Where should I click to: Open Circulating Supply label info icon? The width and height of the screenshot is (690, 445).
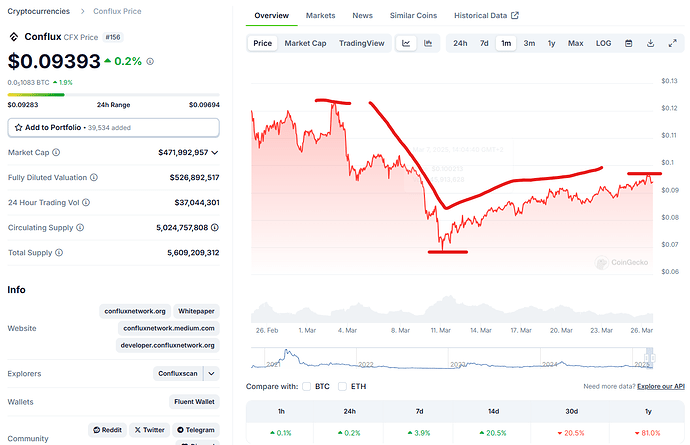(80, 228)
